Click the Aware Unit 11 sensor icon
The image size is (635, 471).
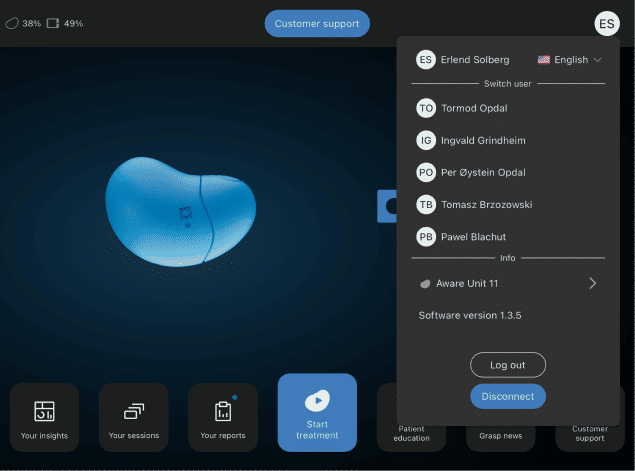point(425,284)
